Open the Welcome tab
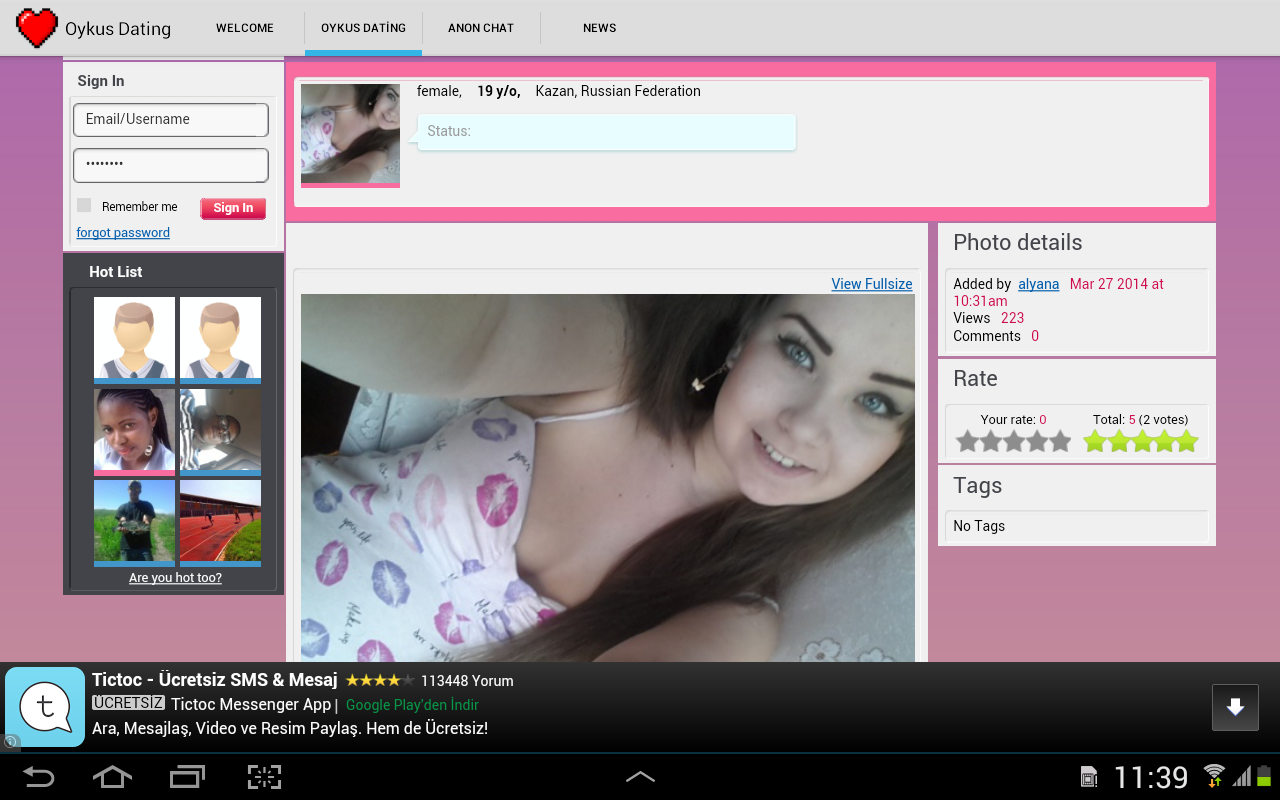1280x800 pixels. [x=245, y=28]
